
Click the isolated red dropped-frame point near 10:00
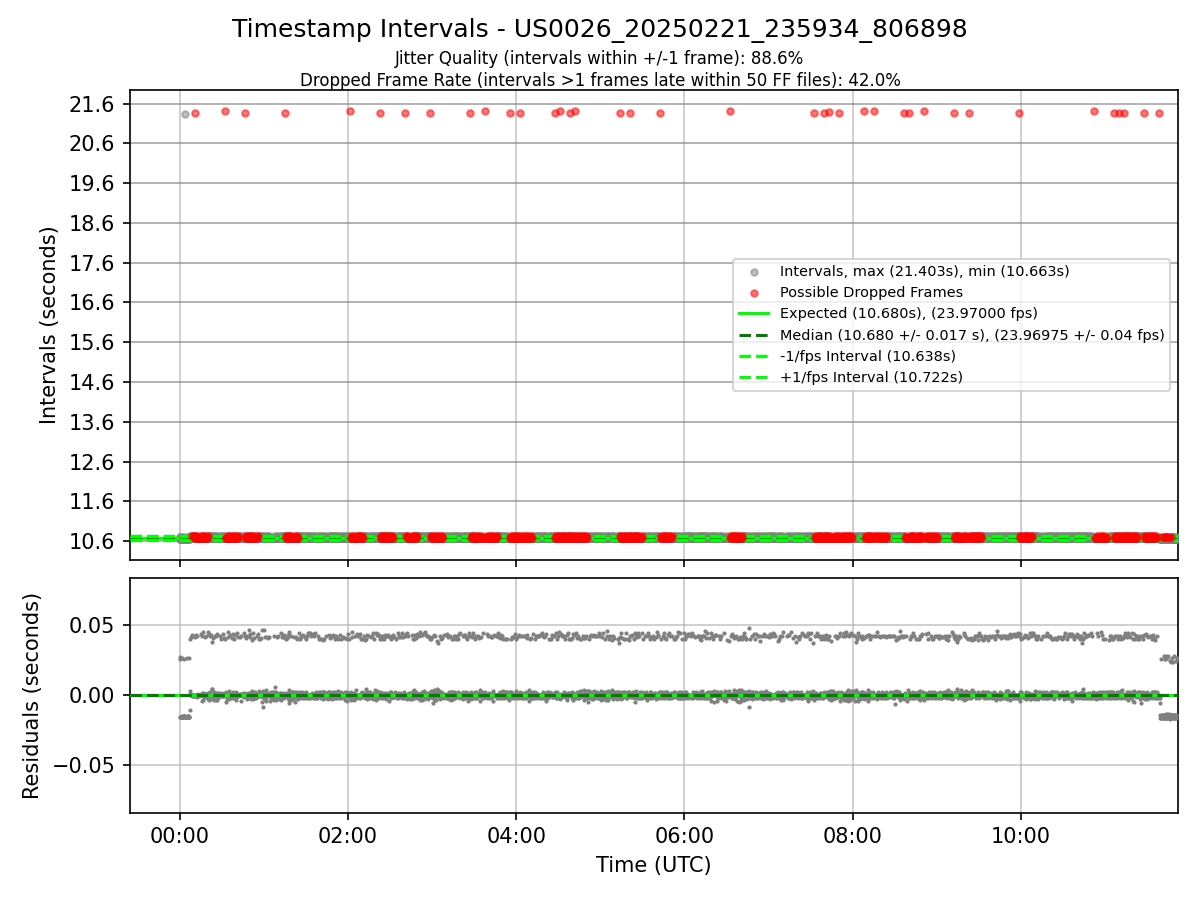(1019, 113)
